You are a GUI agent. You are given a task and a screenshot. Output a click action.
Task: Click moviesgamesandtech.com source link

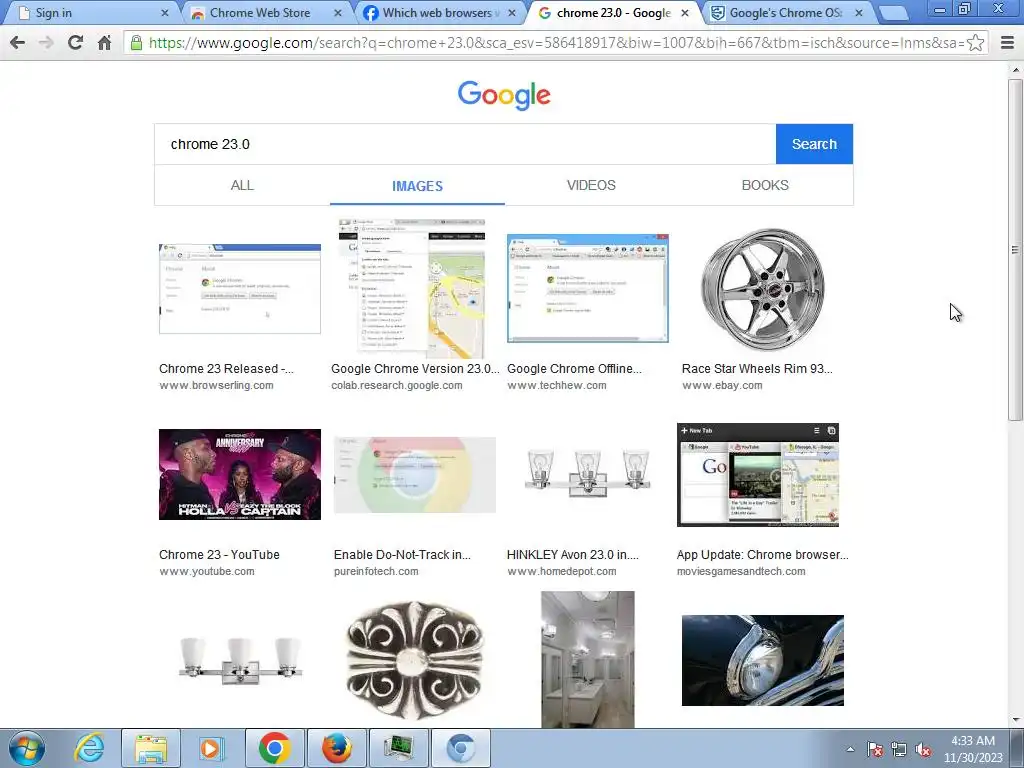point(741,571)
